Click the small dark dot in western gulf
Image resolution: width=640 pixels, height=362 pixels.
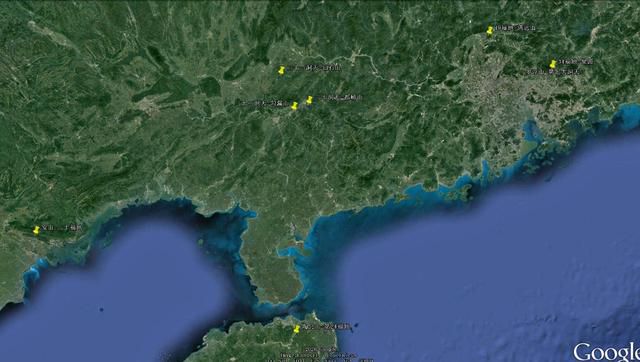pyautogui.click(x=101, y=310)
